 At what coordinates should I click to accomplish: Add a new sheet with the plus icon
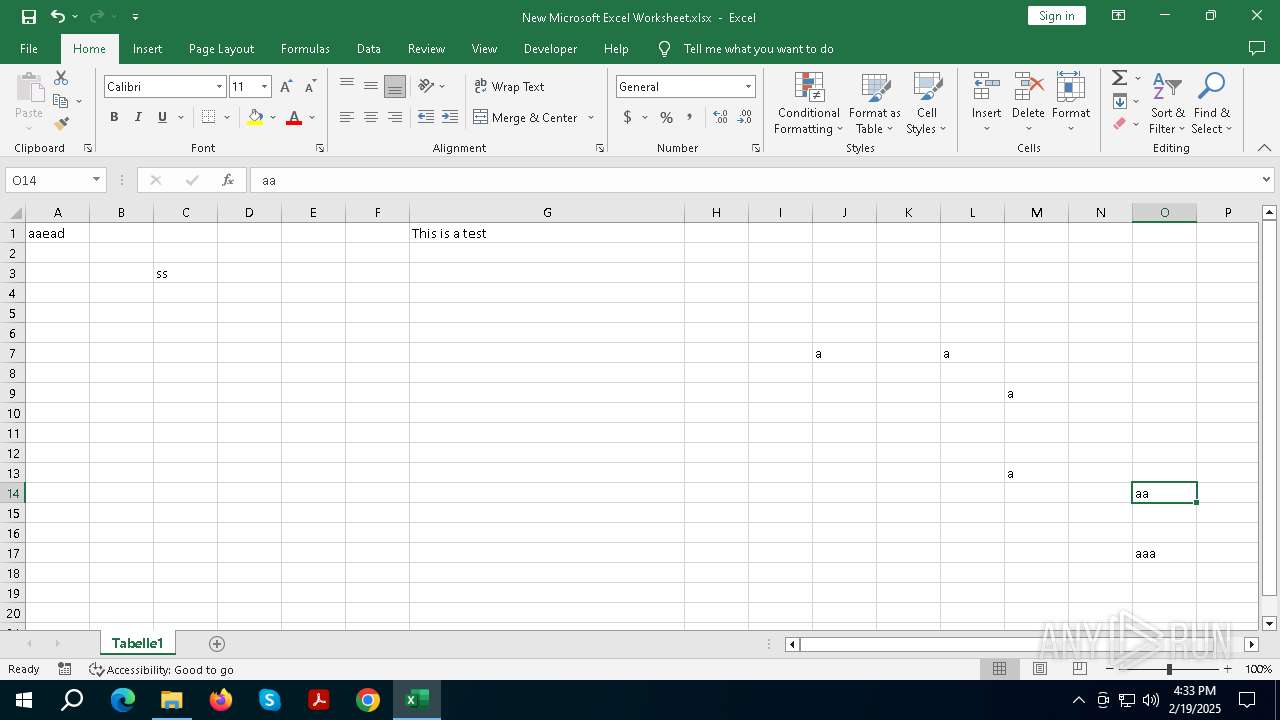pyautogui.click(x=217, y=644)
